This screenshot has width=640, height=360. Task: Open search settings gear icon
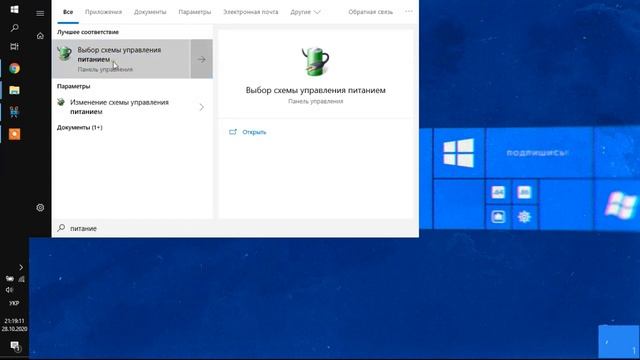pyautogui.click(x=40, y=207)
